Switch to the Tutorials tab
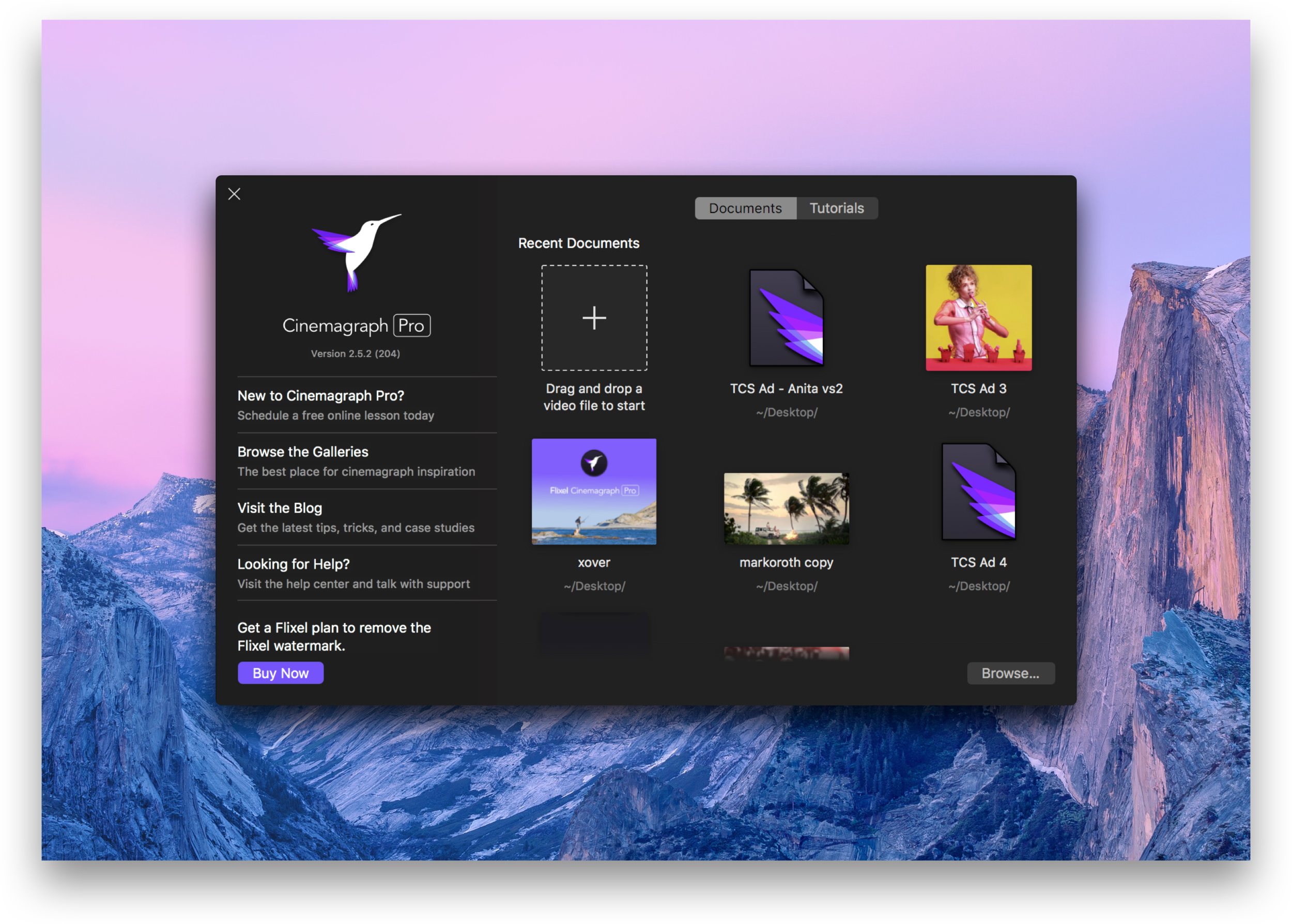Viewport: 1292px width, 924px height. 836,208
